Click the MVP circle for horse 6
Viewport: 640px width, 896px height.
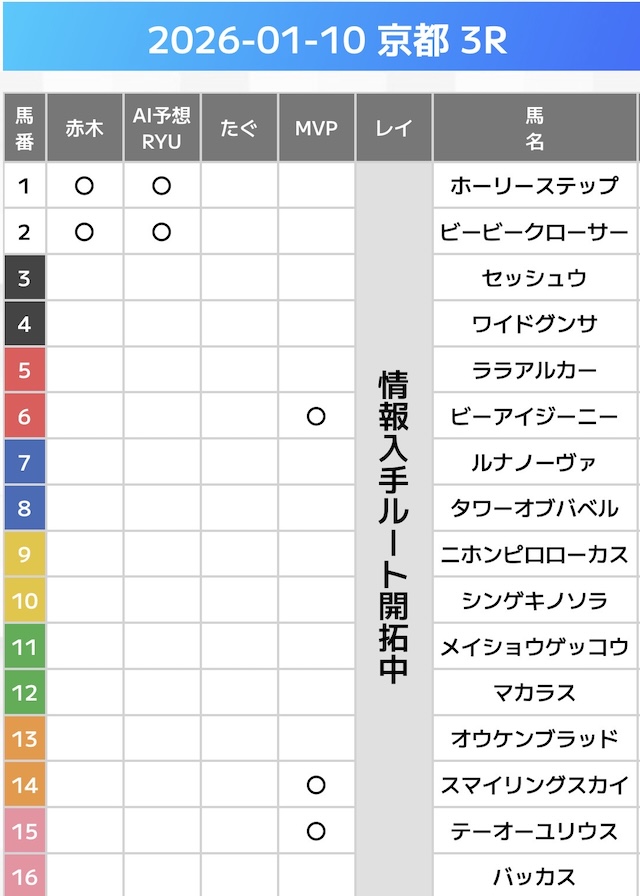316,416
